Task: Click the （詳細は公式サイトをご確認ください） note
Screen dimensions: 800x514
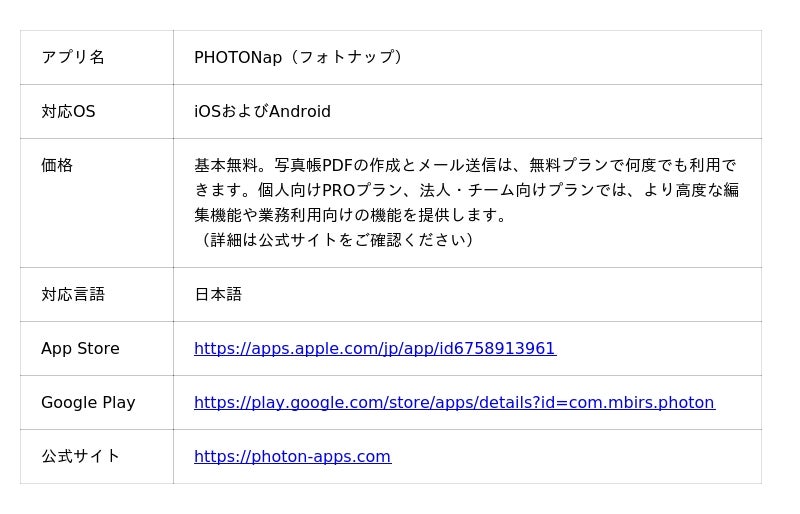Action: tap(334, 240)
